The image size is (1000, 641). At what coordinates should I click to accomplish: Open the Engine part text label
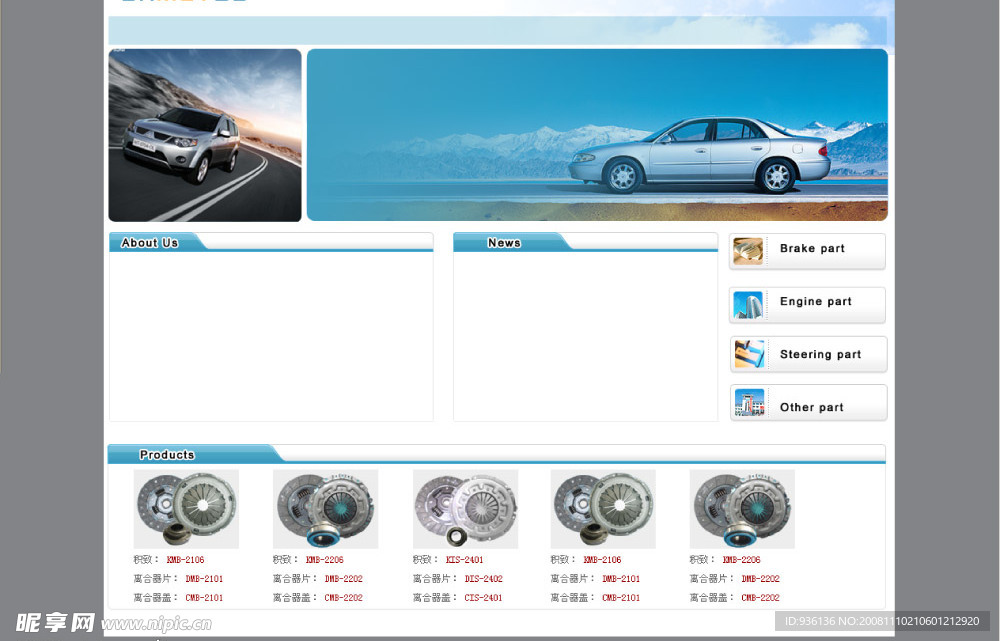(816, 302)
